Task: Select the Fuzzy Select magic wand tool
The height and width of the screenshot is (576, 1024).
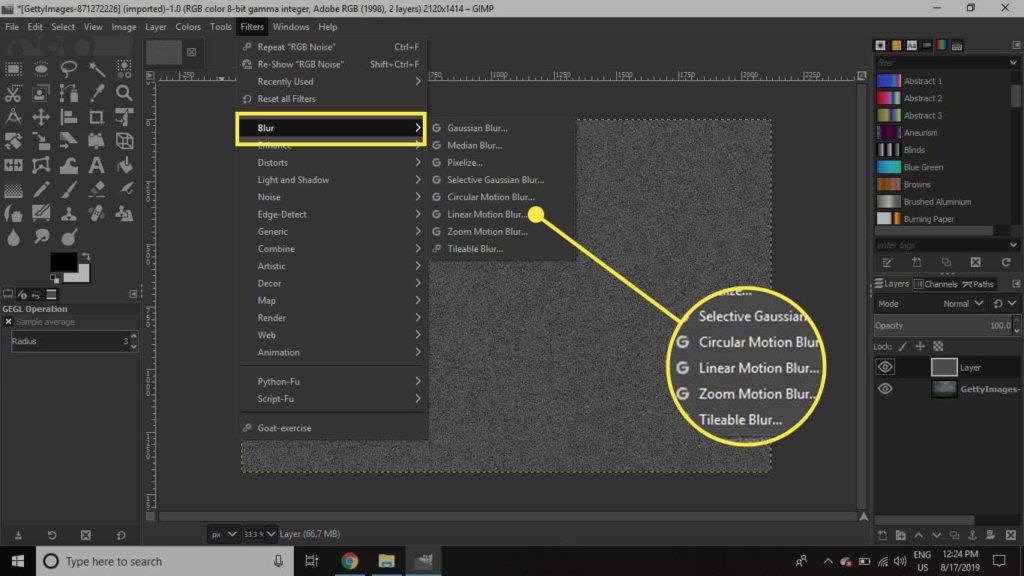Action: [x=97, y=69]
